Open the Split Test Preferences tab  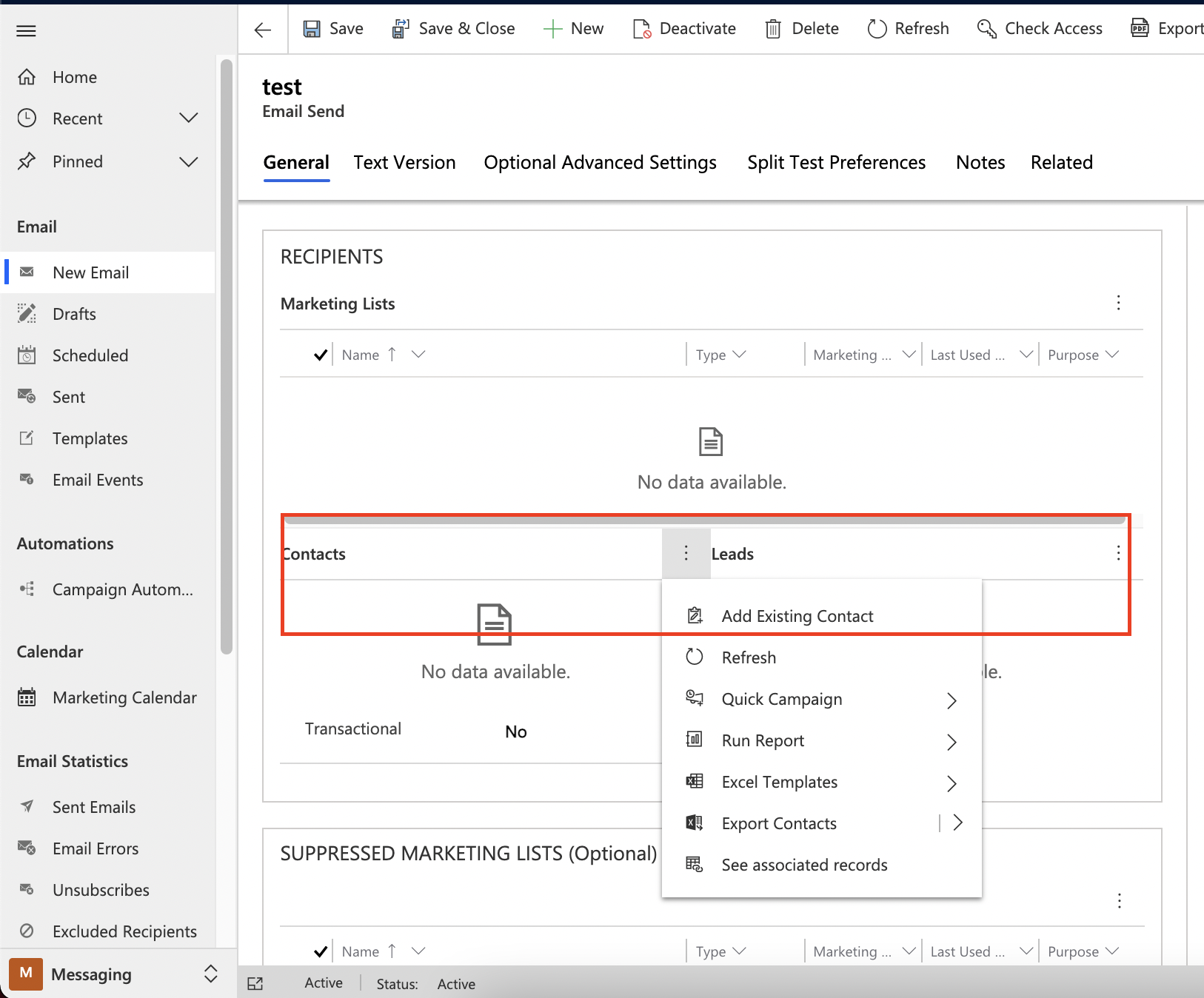(x=837, y=163)
